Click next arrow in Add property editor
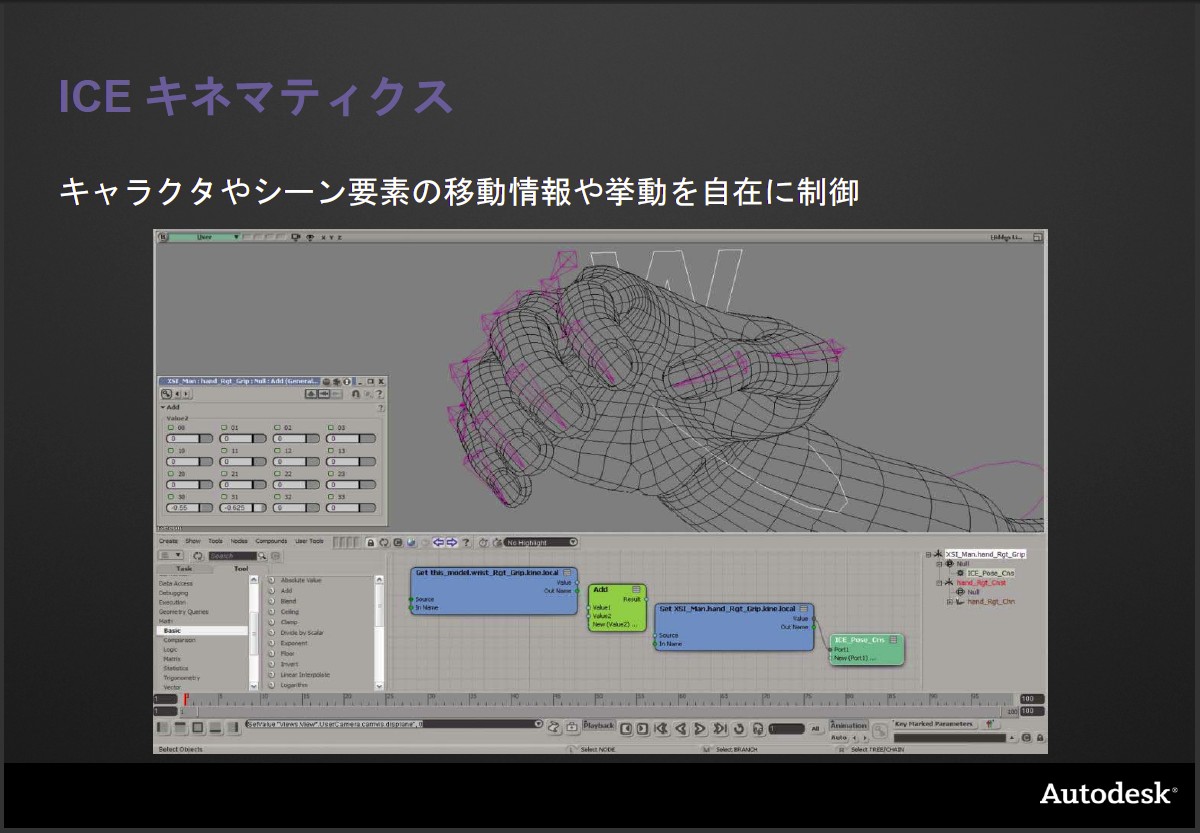Screen dimensions: 1200x833 pyautogui.click(x=186, y=394)
